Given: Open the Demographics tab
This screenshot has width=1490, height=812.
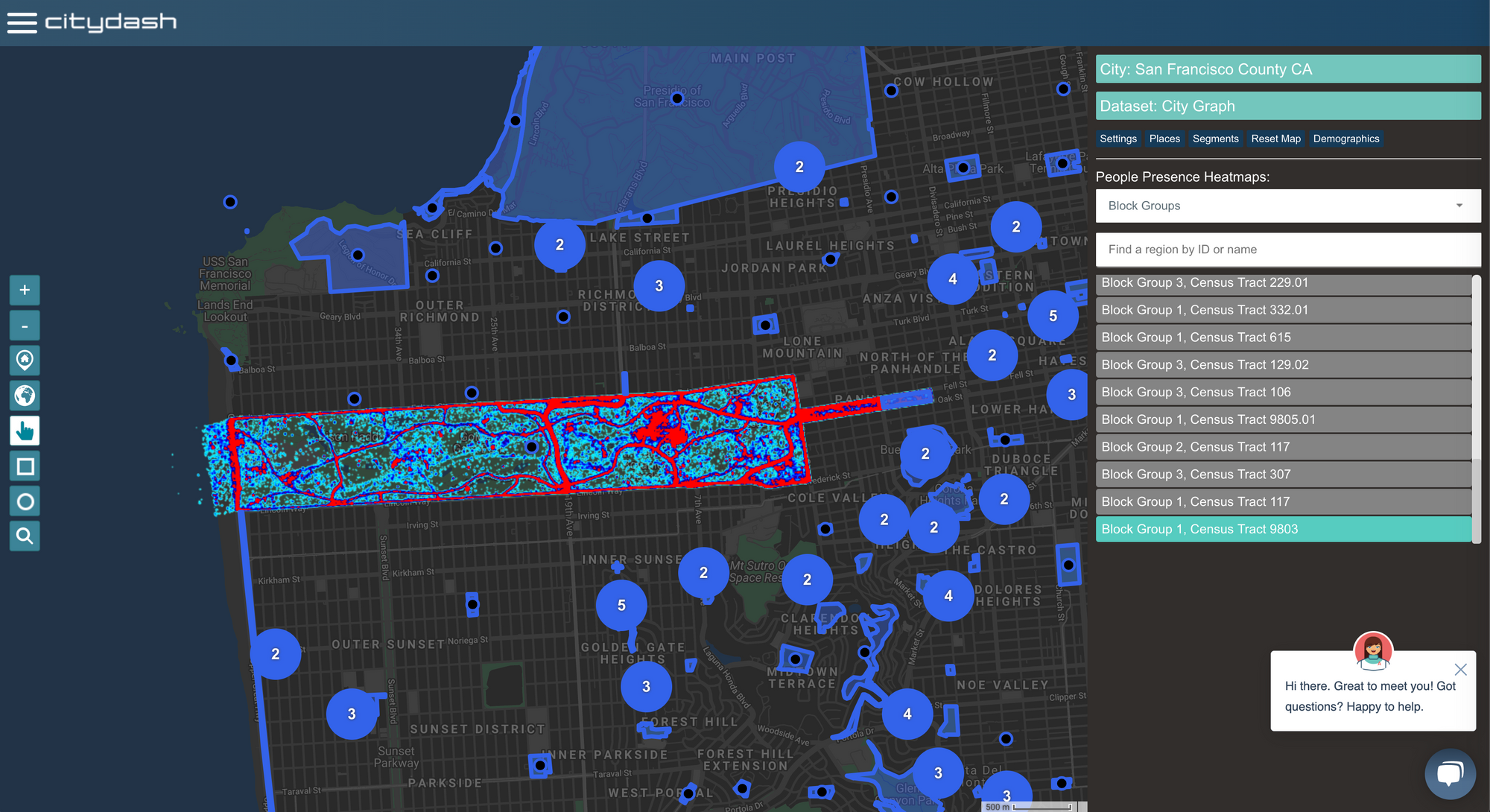Looking at the screenshot, I should [x=1345, y=139].
